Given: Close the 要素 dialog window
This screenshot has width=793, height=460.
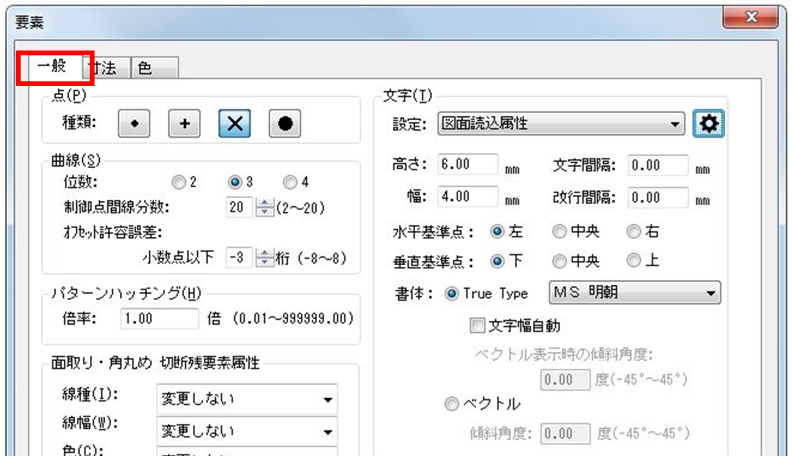Looking at the screenshot, I should click(751, 16).
